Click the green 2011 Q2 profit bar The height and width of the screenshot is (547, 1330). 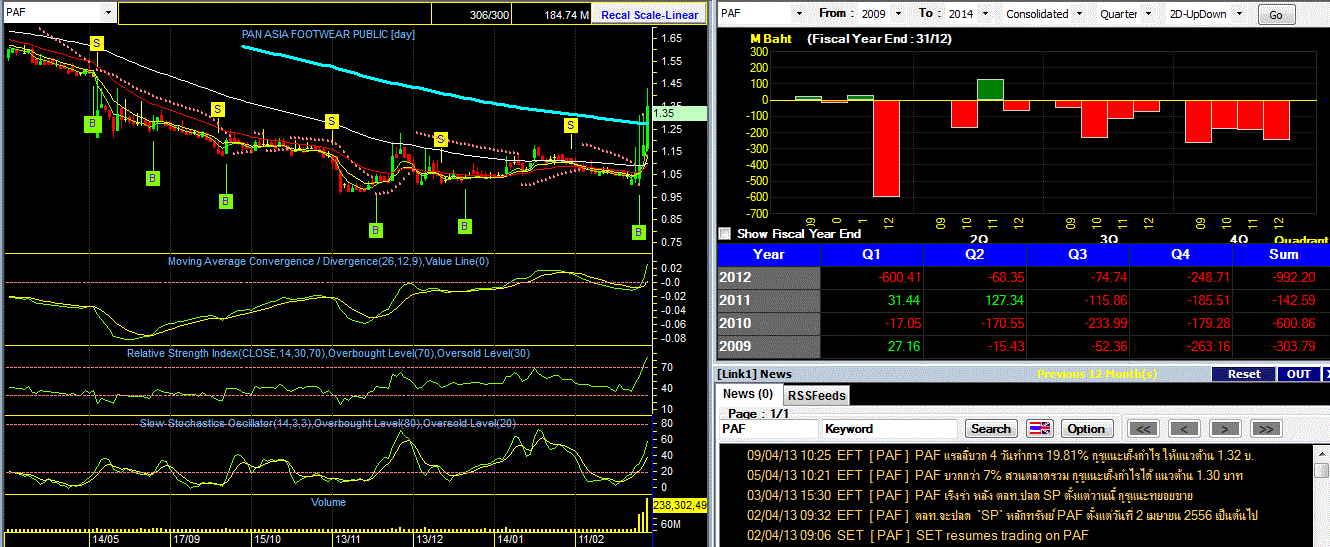point(990,90)
